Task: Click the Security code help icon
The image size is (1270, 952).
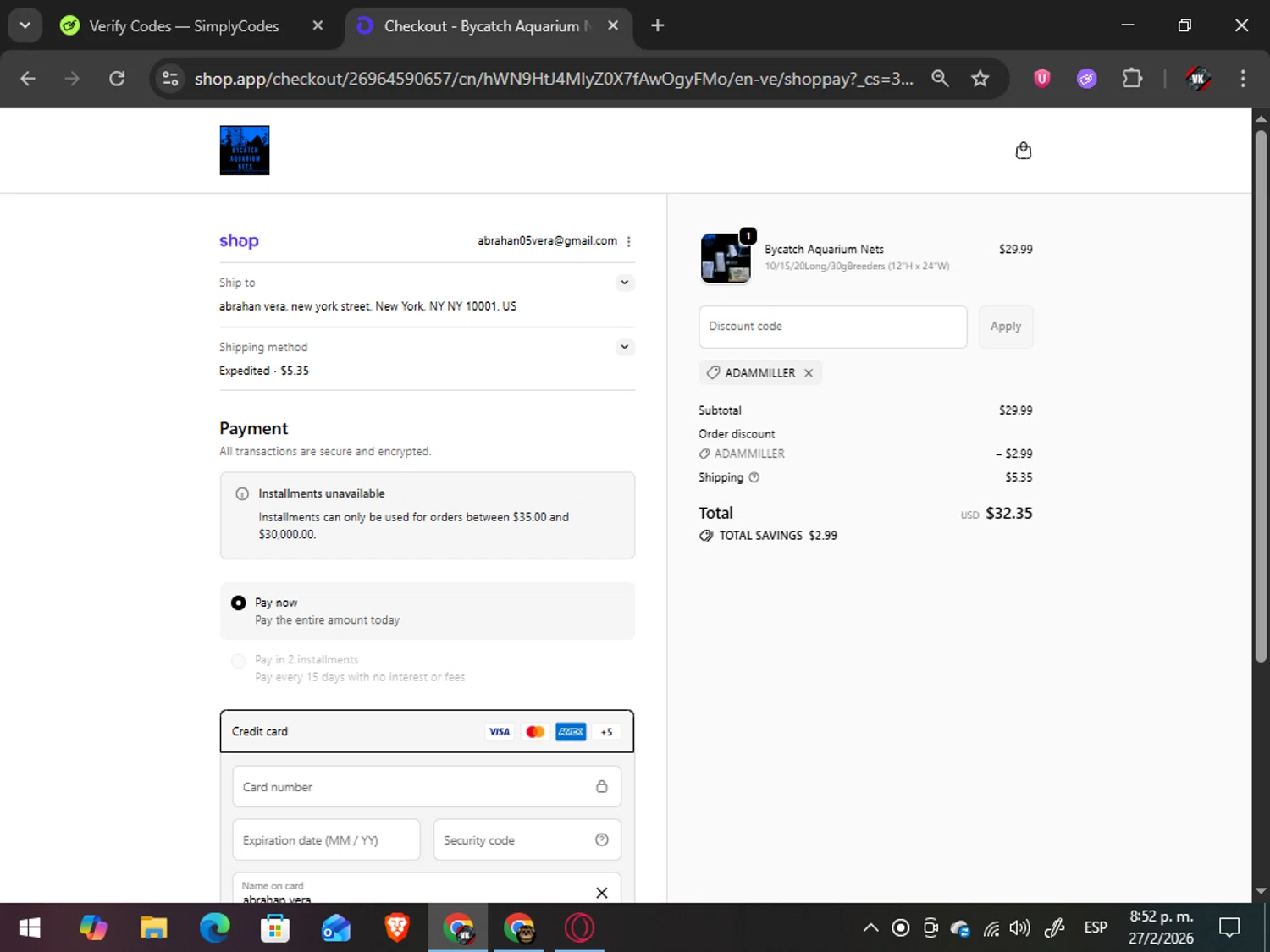Action: [x=602, y=840]
